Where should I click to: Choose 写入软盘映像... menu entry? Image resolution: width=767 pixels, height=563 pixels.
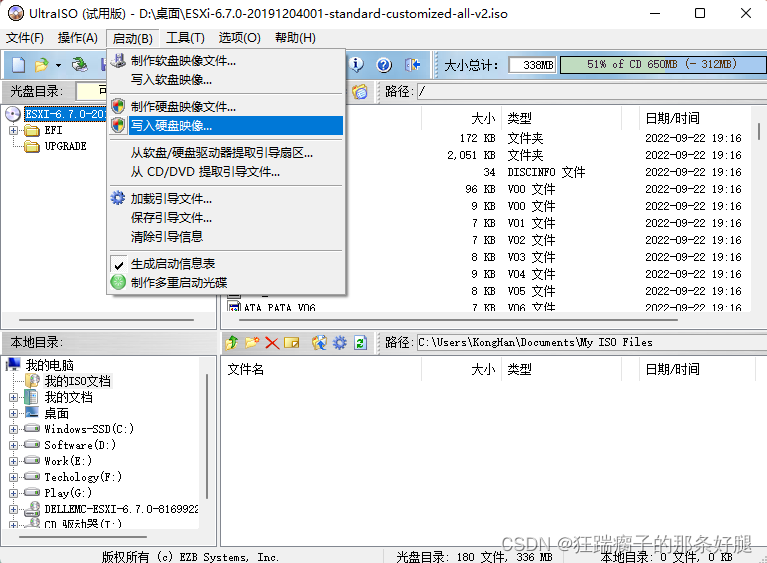[226, 80]
